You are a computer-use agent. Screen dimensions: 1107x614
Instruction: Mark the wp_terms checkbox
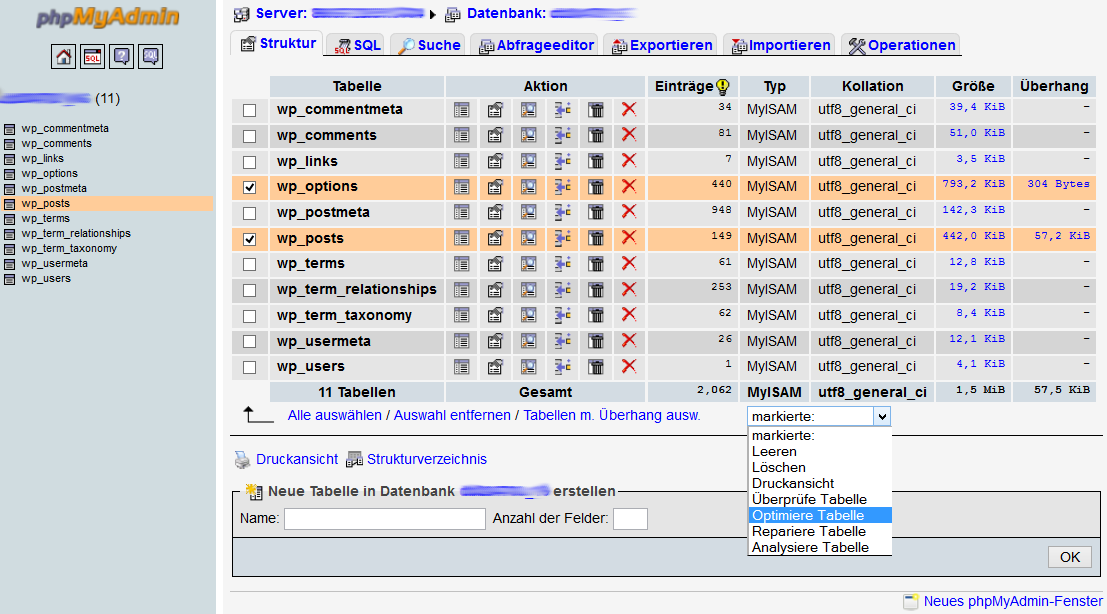249,265
